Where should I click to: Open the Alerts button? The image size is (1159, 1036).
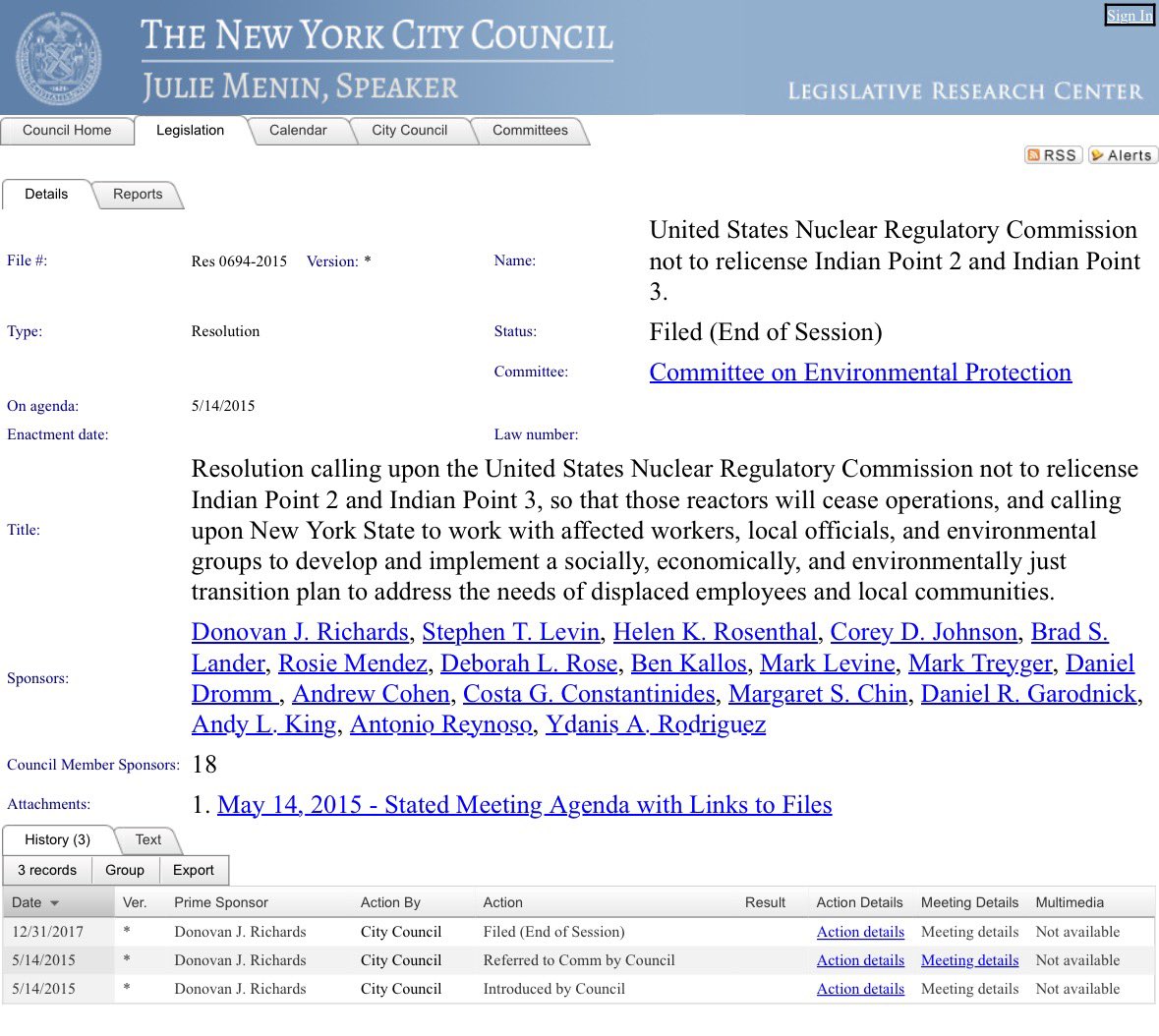1122,155
